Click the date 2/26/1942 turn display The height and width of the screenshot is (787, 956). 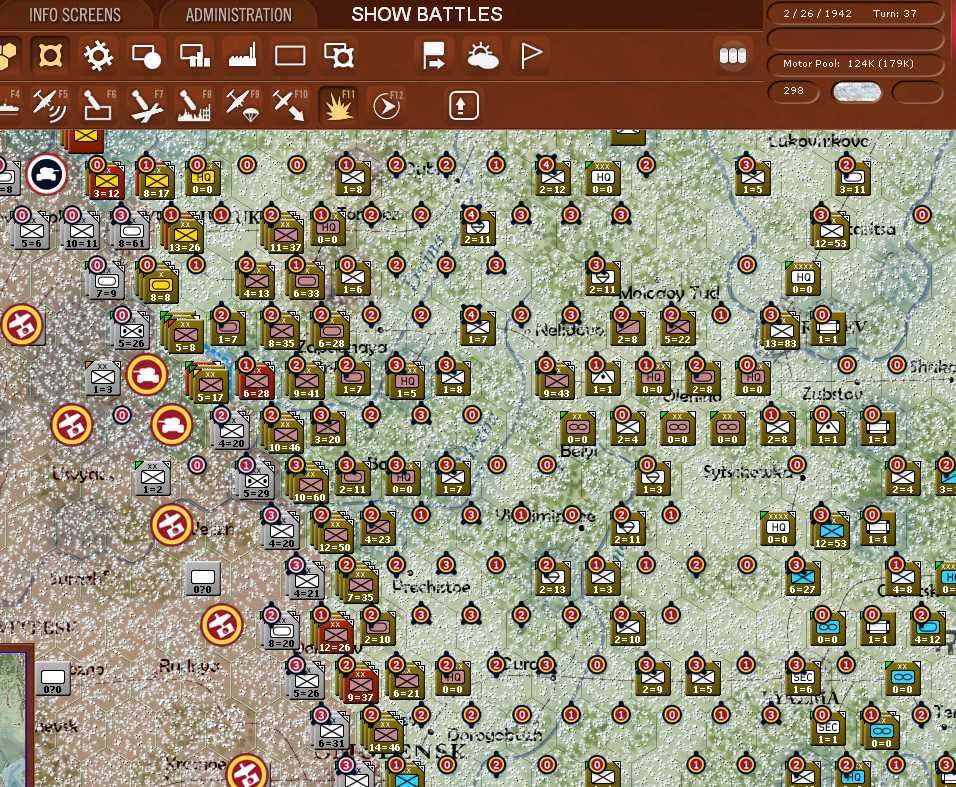click(855, 13)
